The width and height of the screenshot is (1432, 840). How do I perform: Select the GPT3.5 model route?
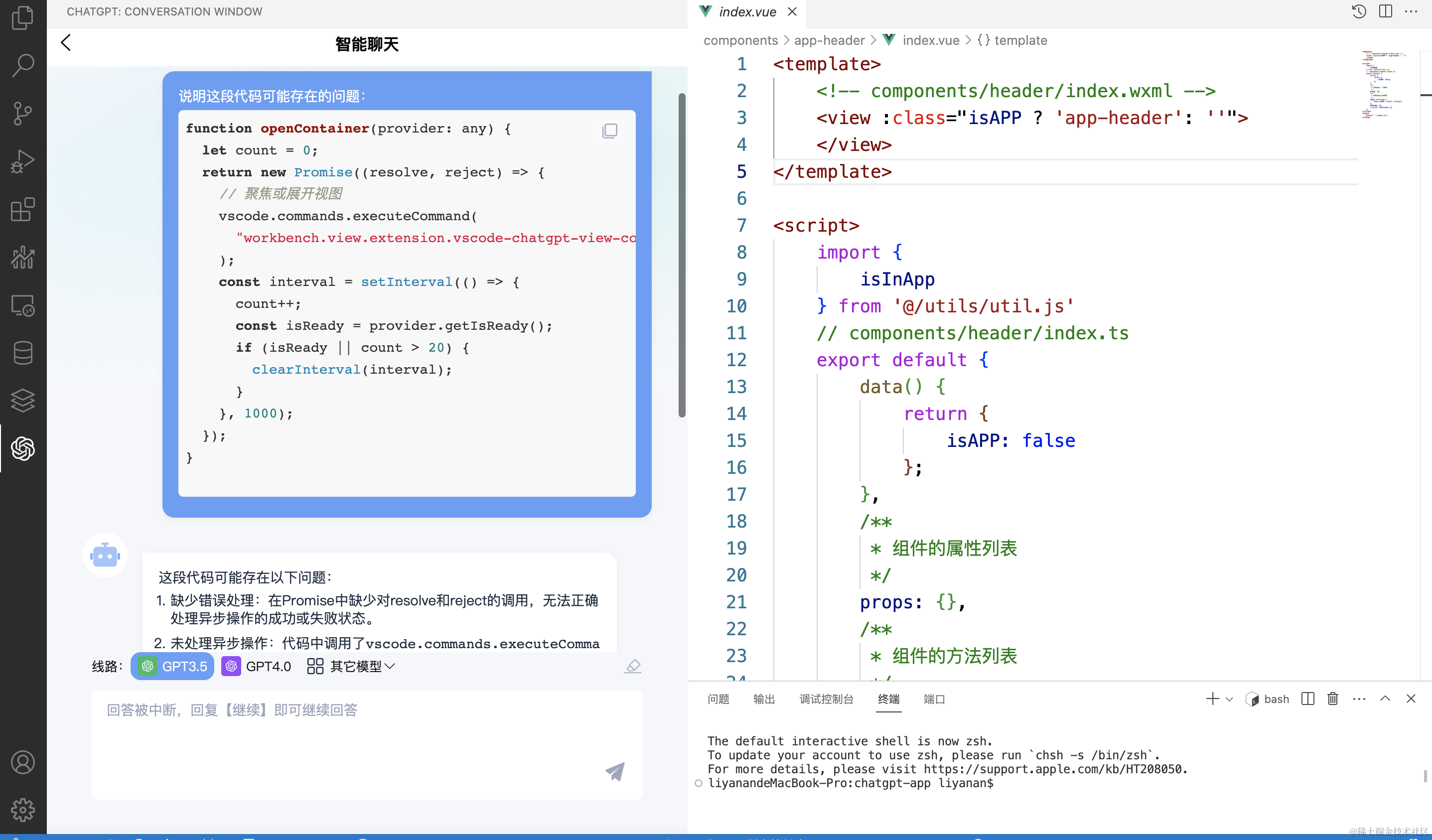pos(173,666)
